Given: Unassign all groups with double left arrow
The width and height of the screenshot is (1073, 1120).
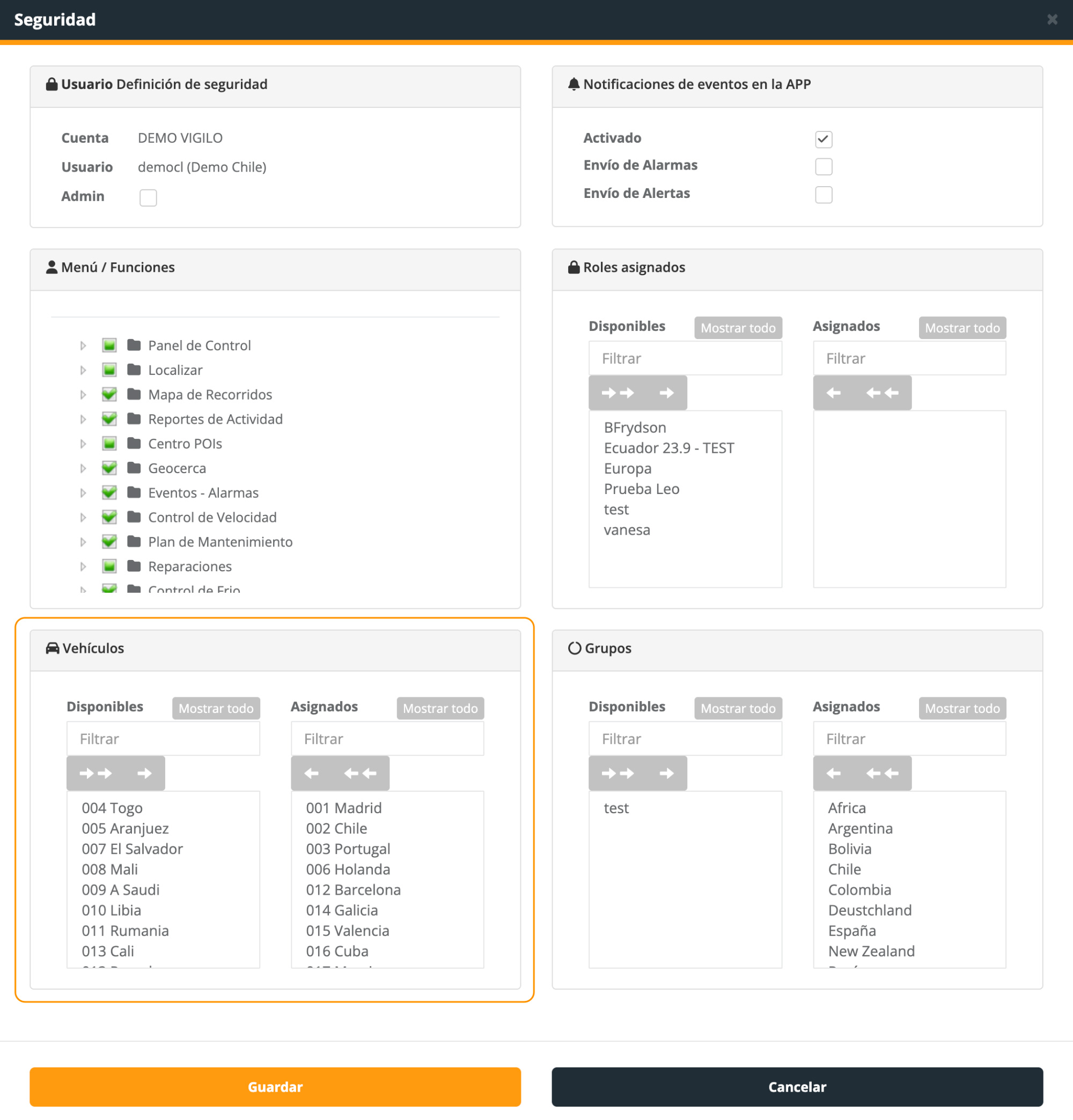Looking at the screenshot, I should pos(882,773).
